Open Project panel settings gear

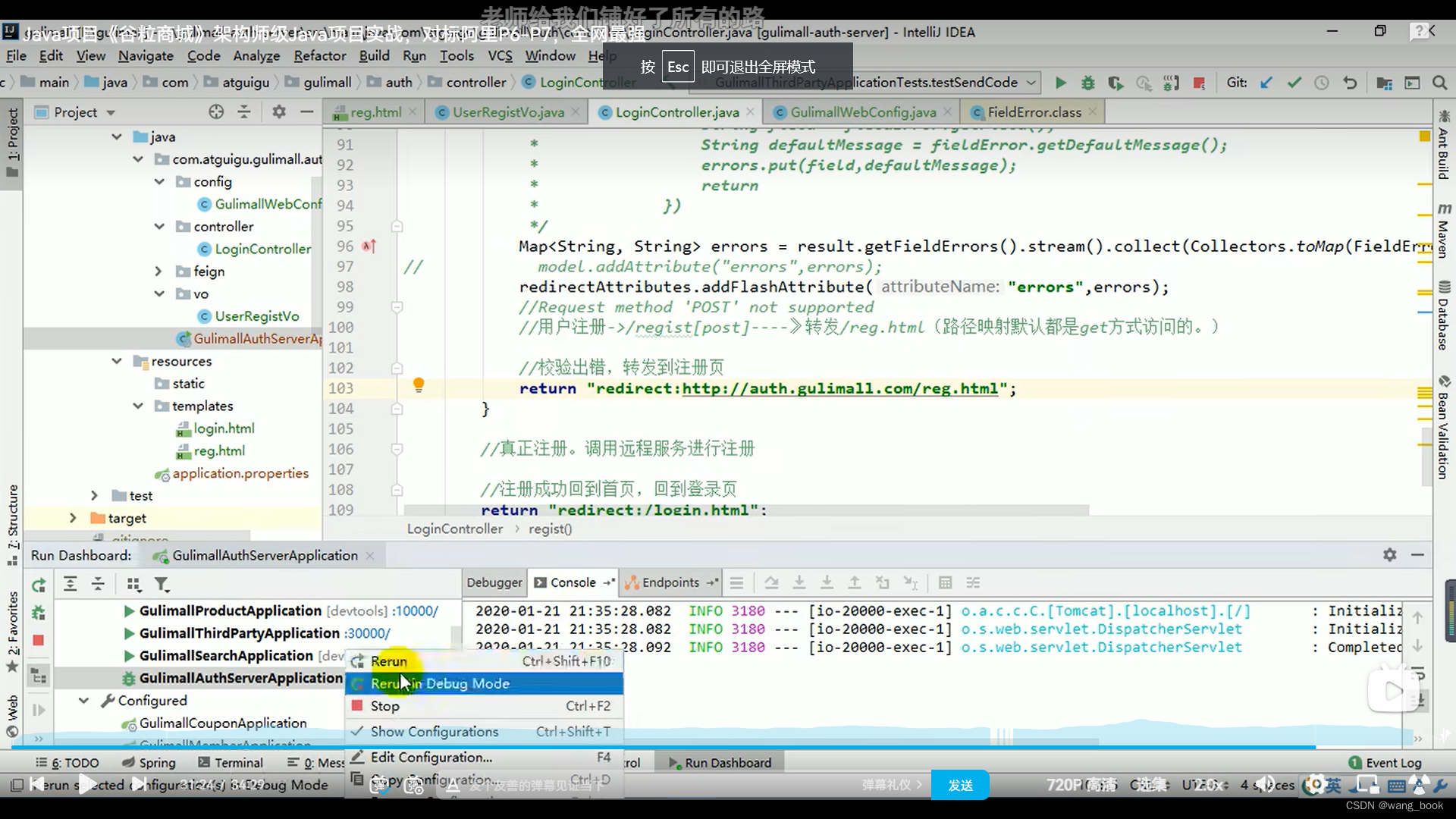279,112
